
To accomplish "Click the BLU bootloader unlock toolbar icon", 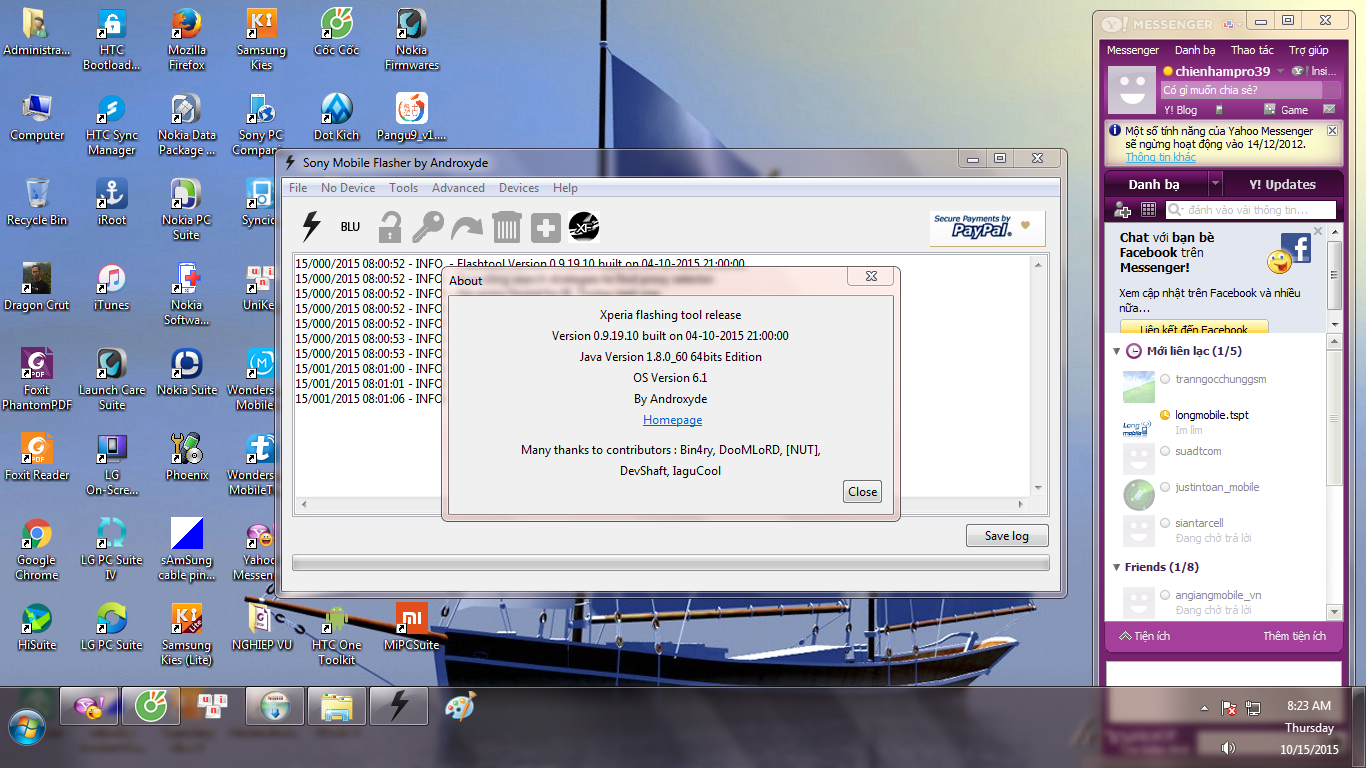I will tap(350, 227).
